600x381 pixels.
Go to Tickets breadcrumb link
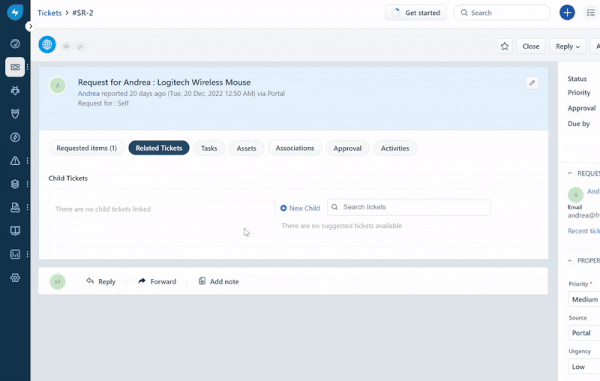click(49, 13)
